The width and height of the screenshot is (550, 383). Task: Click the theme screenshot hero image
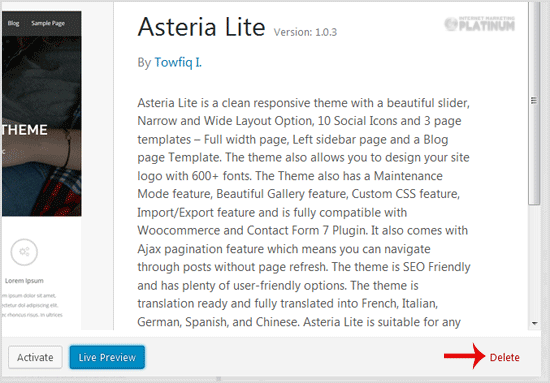[x=41, y=126]
